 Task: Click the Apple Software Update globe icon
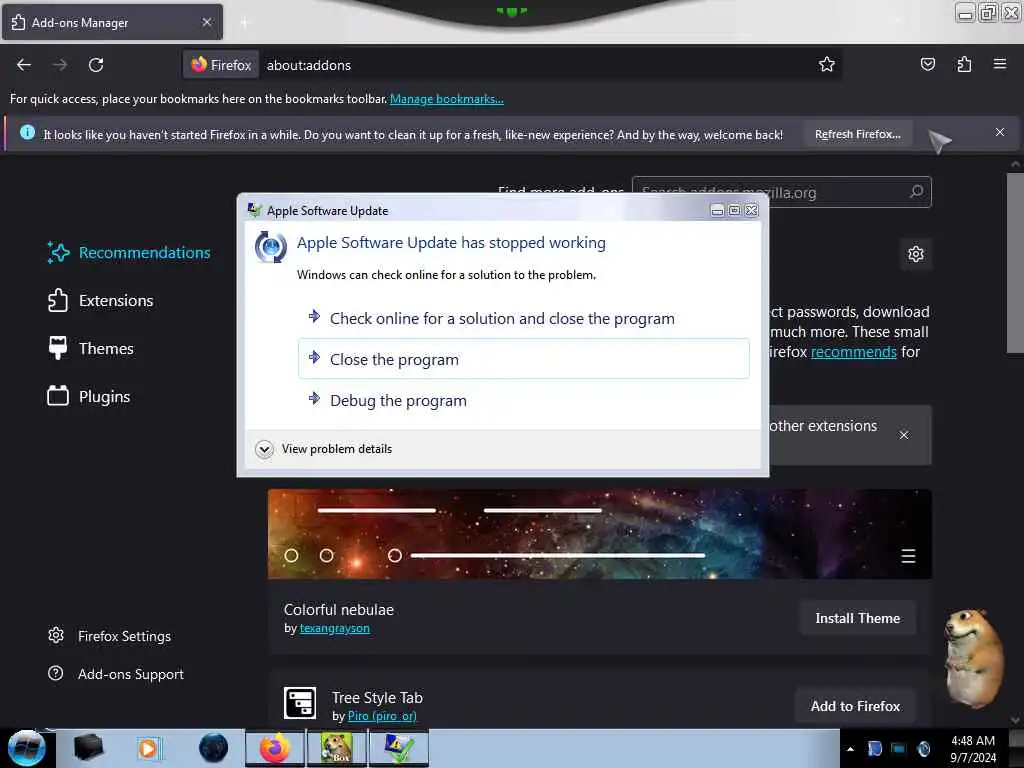pyautogui.click(x=270, y=247)
